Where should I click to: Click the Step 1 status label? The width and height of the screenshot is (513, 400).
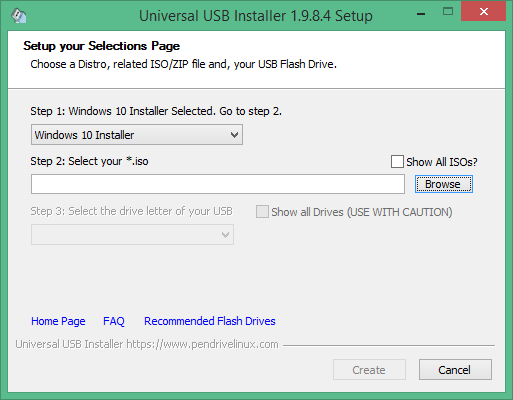(156, 111)
